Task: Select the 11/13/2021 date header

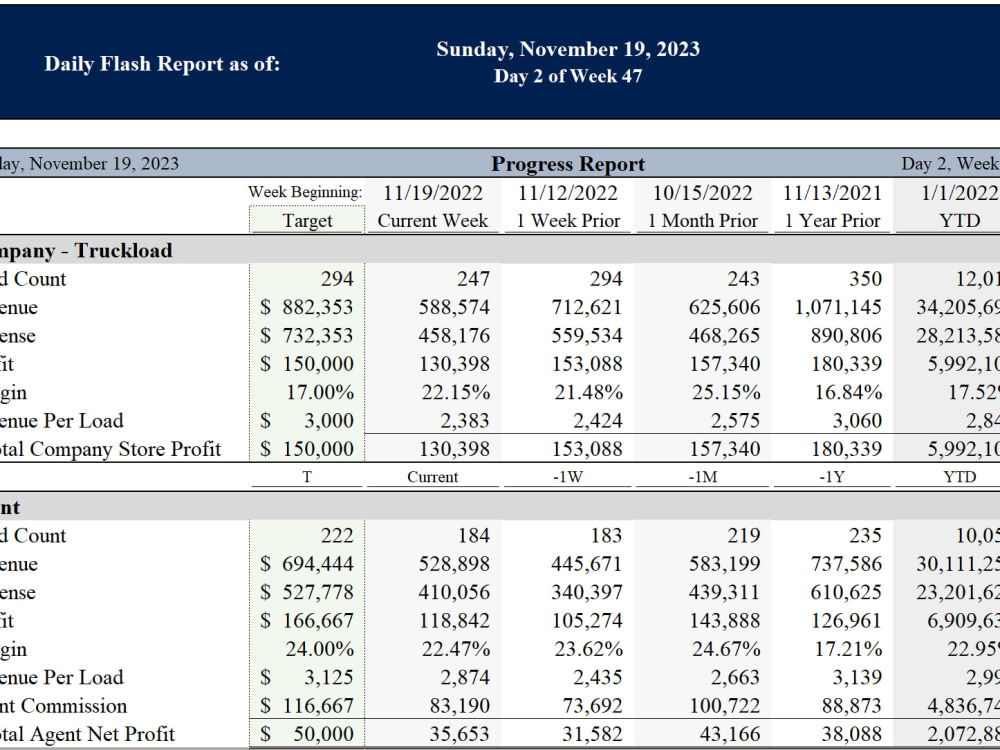Action: point(832,193)
